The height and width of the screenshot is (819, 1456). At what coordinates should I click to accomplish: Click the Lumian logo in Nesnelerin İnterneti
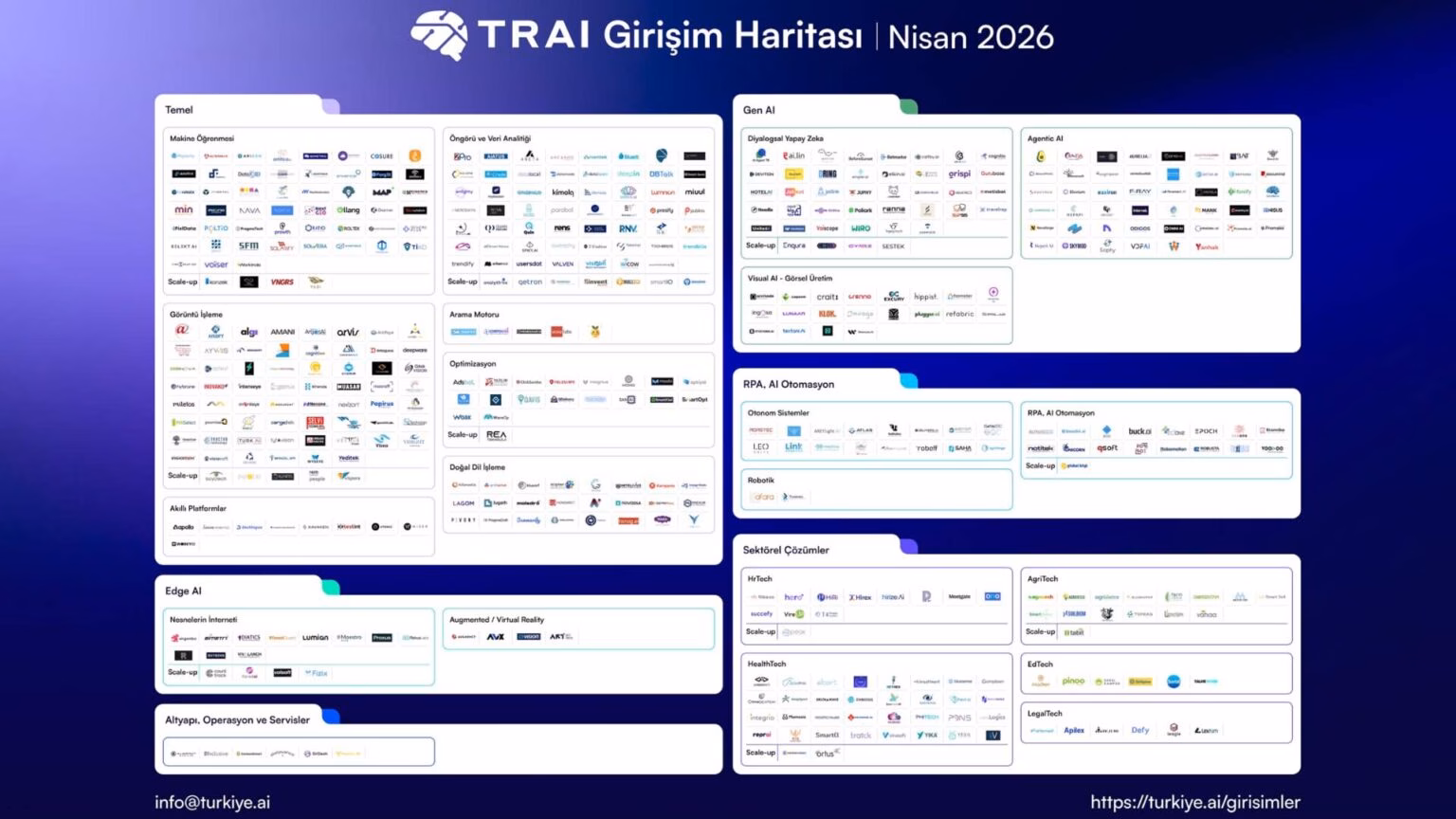tap(316, 638)
